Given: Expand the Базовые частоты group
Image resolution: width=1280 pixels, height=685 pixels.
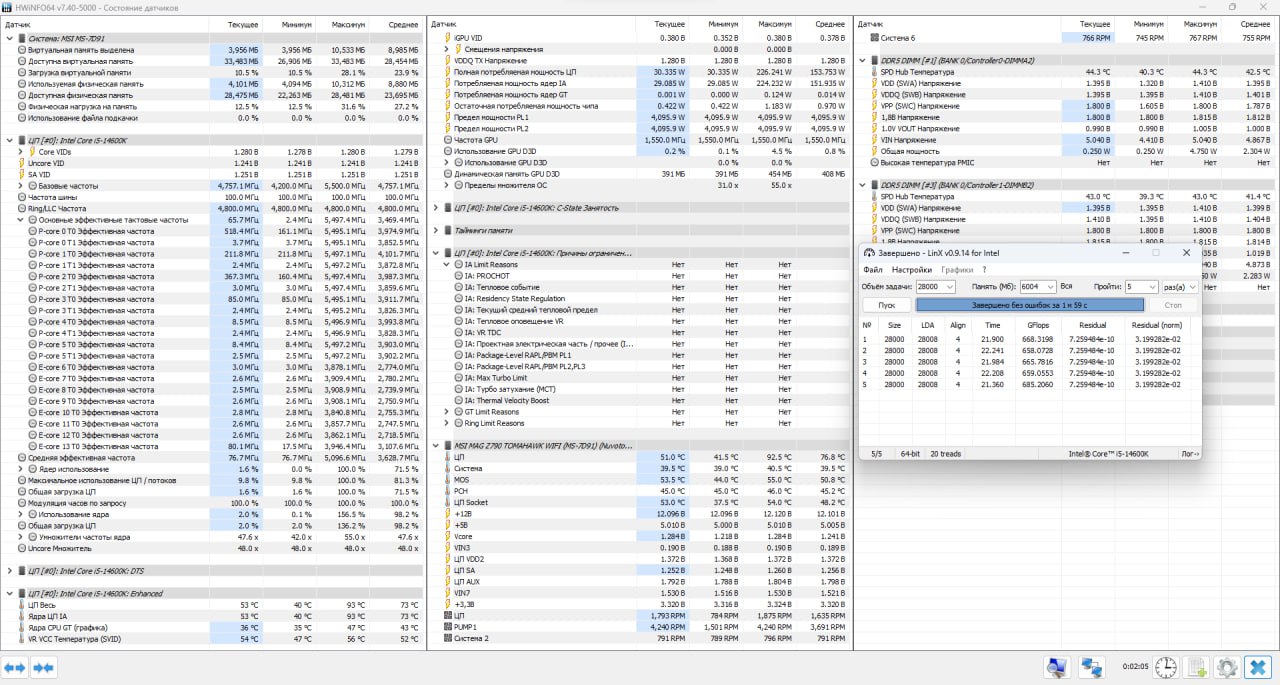Looking at the screenshot, I should [x=21, y=186].
